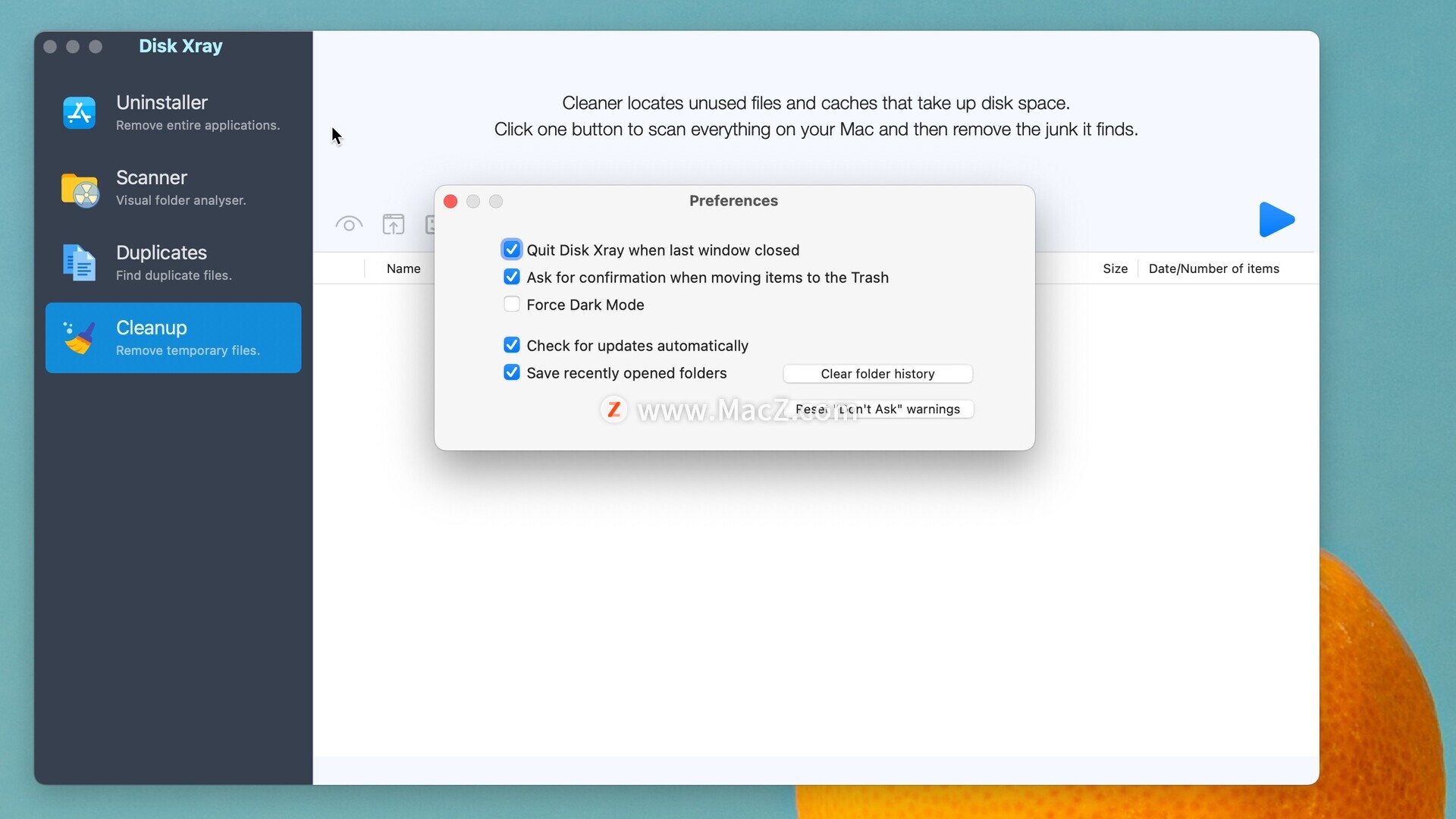The width and height of the screenshot is (1456, 819).
Task: Select "Visual folder analyser." Scanner subtitle
Action: (180, 200)
